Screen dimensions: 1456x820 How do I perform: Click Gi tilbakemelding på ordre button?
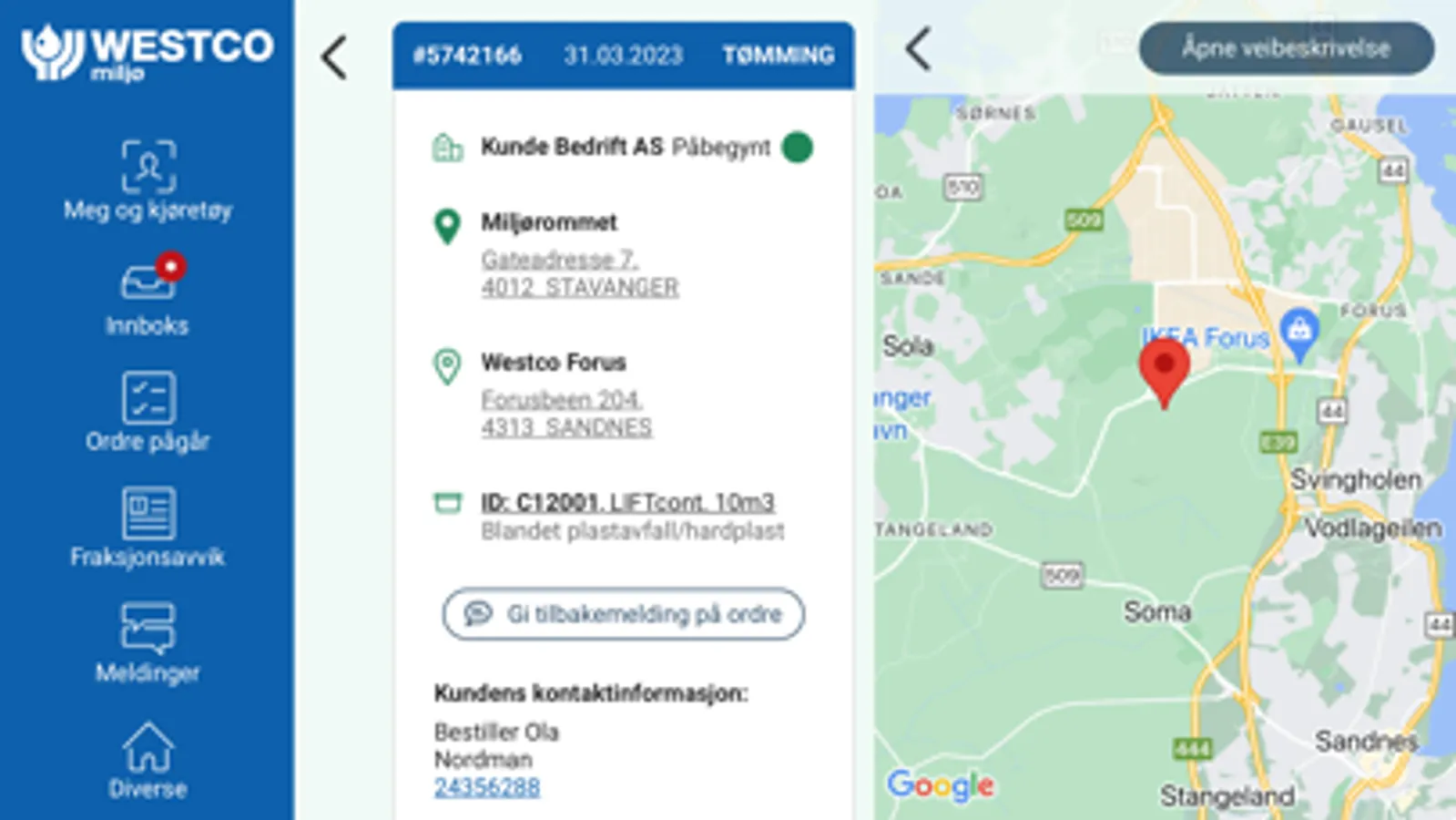624,614
